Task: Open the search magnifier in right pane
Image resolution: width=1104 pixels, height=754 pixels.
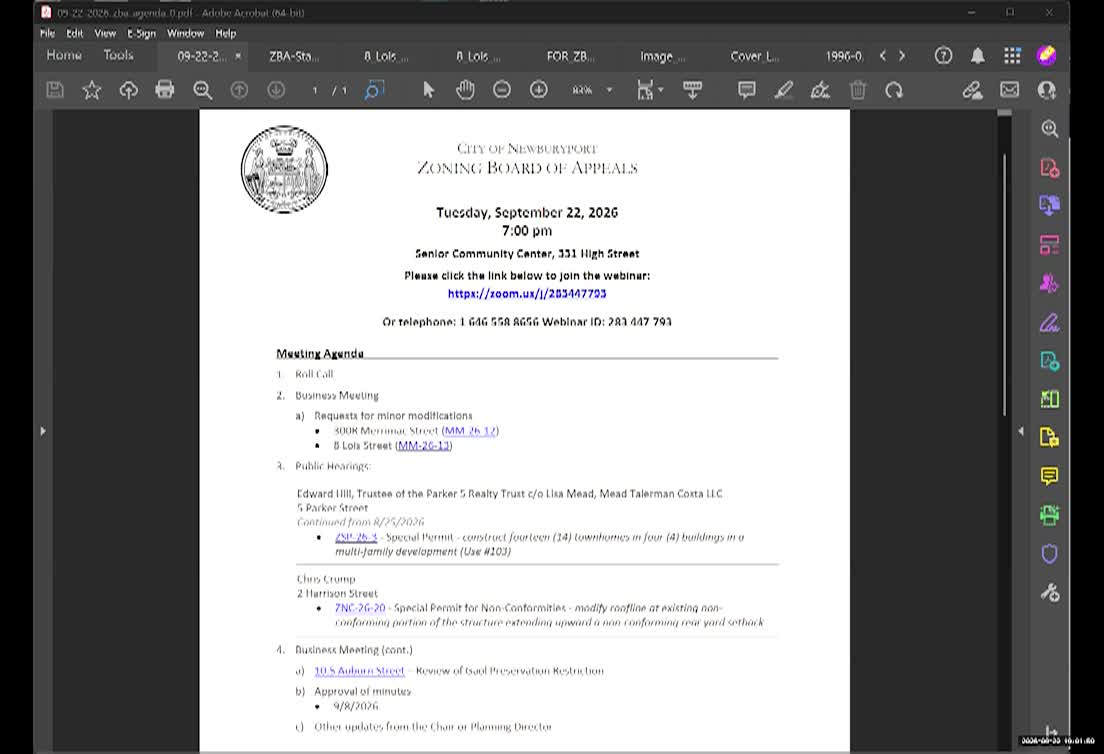Action: click(x=1049, y=129)
